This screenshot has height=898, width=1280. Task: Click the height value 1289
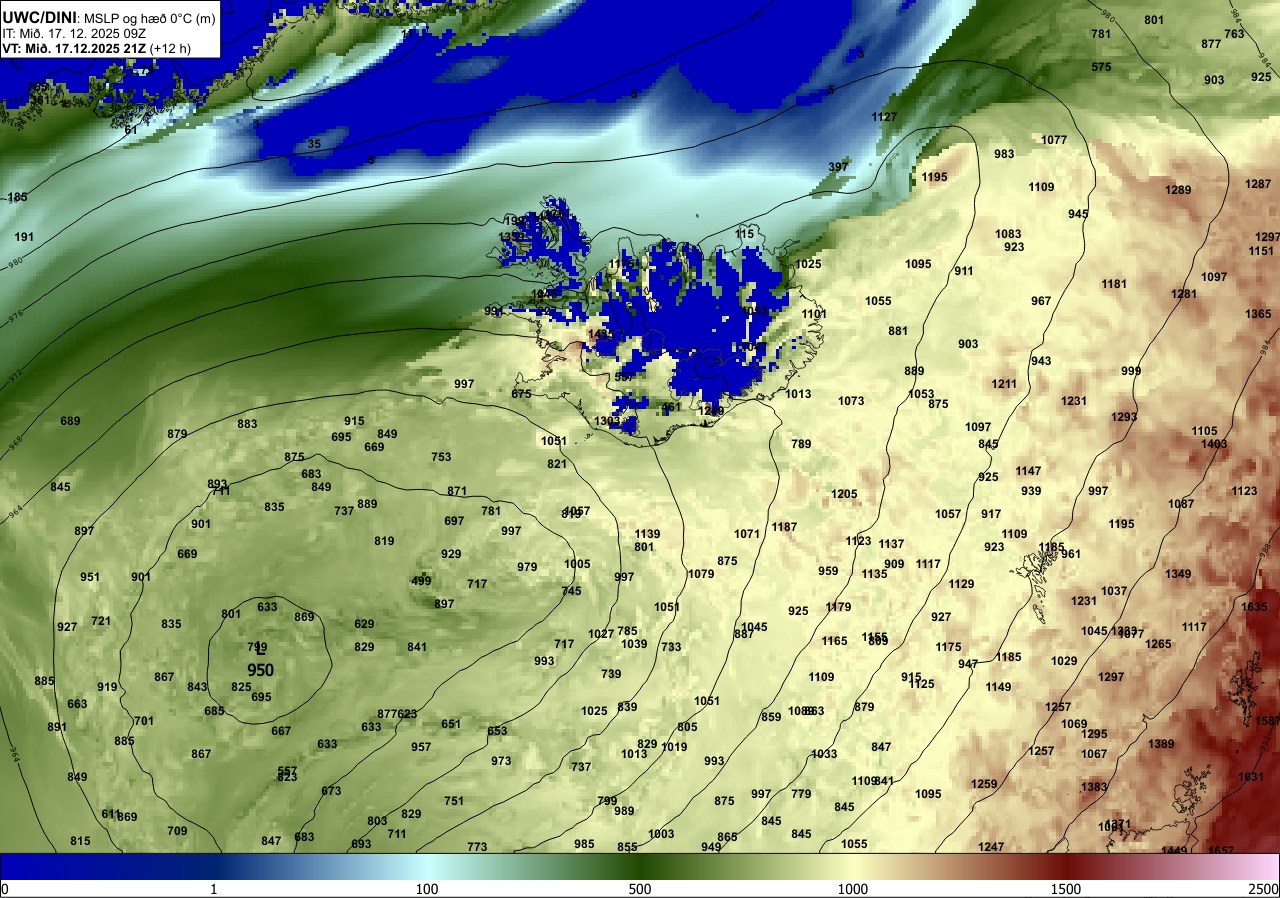coord(1178,190)
